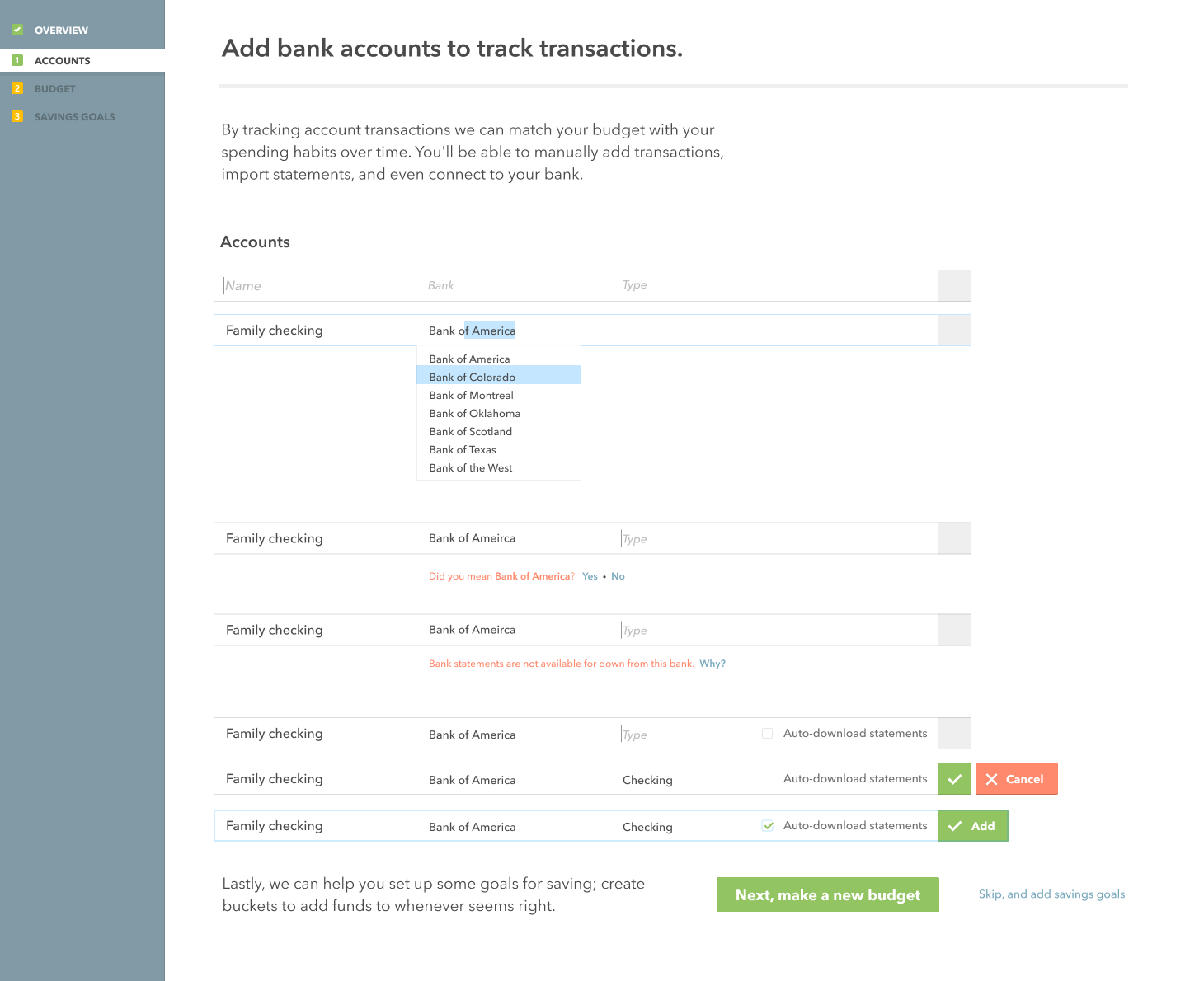Click the checkmark icon in Add button
Image resolution: width=1204 pixels, height=981 pixels.
[x=955, y=826]
